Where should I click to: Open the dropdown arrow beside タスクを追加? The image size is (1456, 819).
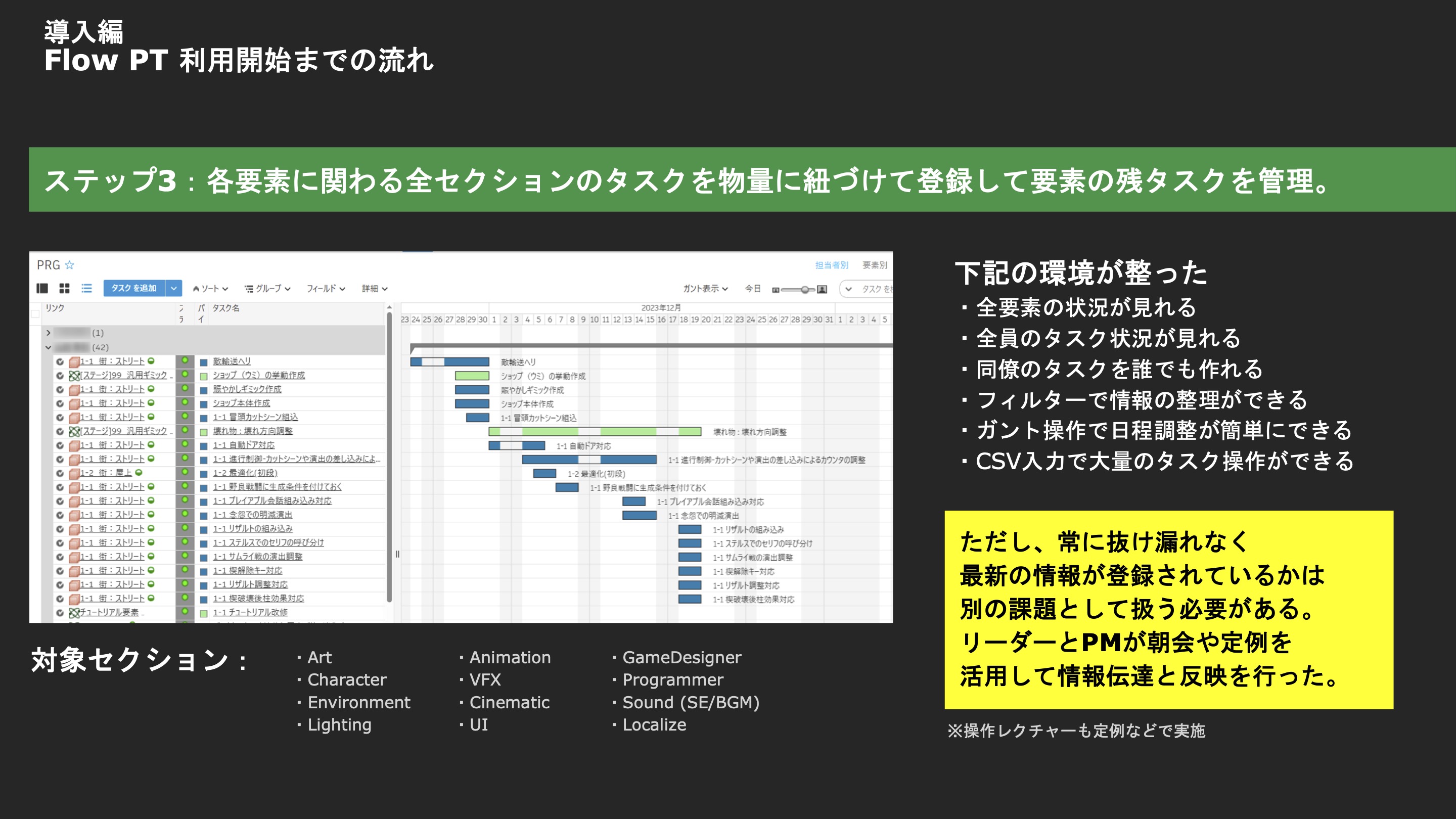173,288
